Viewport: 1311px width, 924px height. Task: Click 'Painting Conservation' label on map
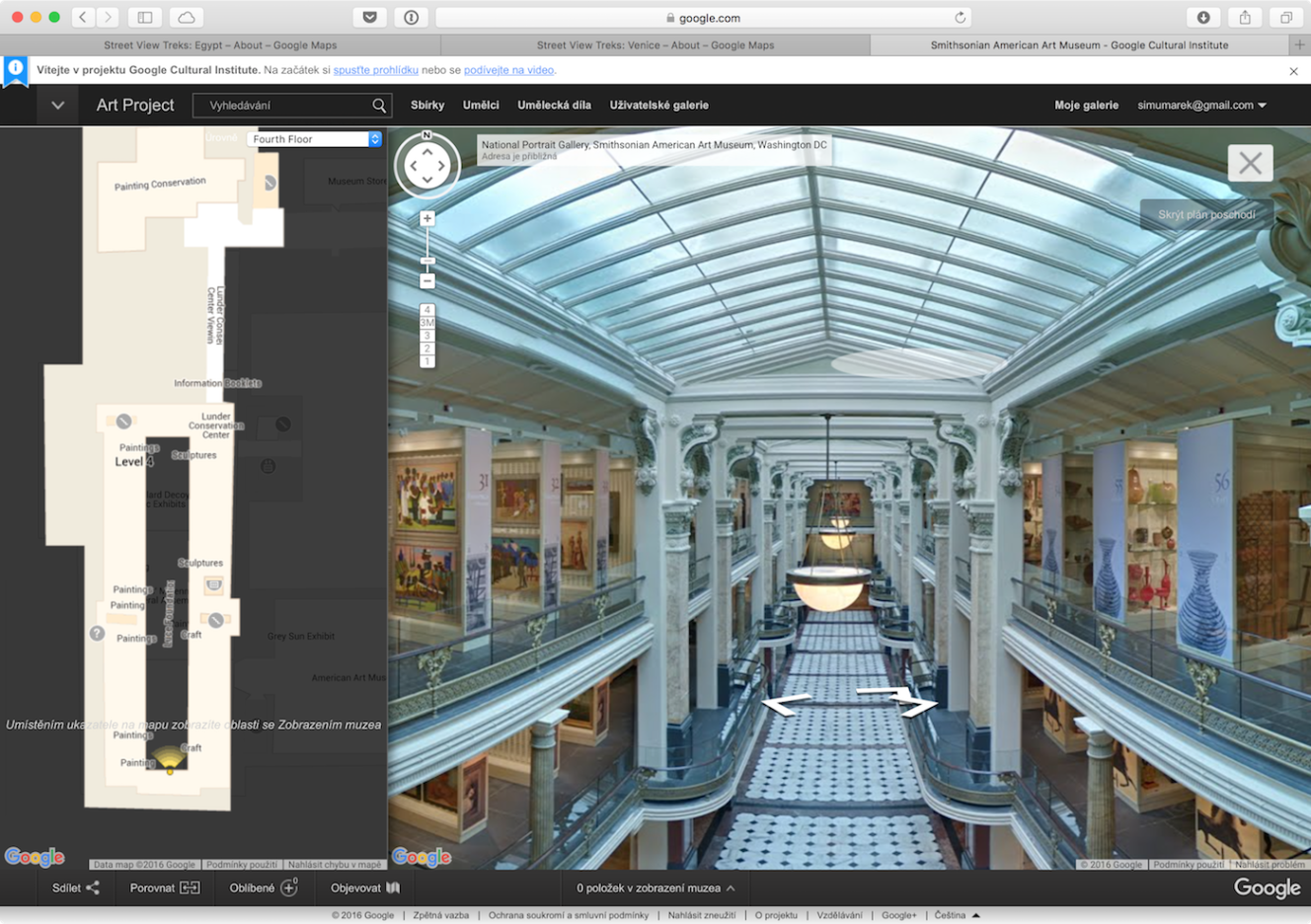point(160,184)
